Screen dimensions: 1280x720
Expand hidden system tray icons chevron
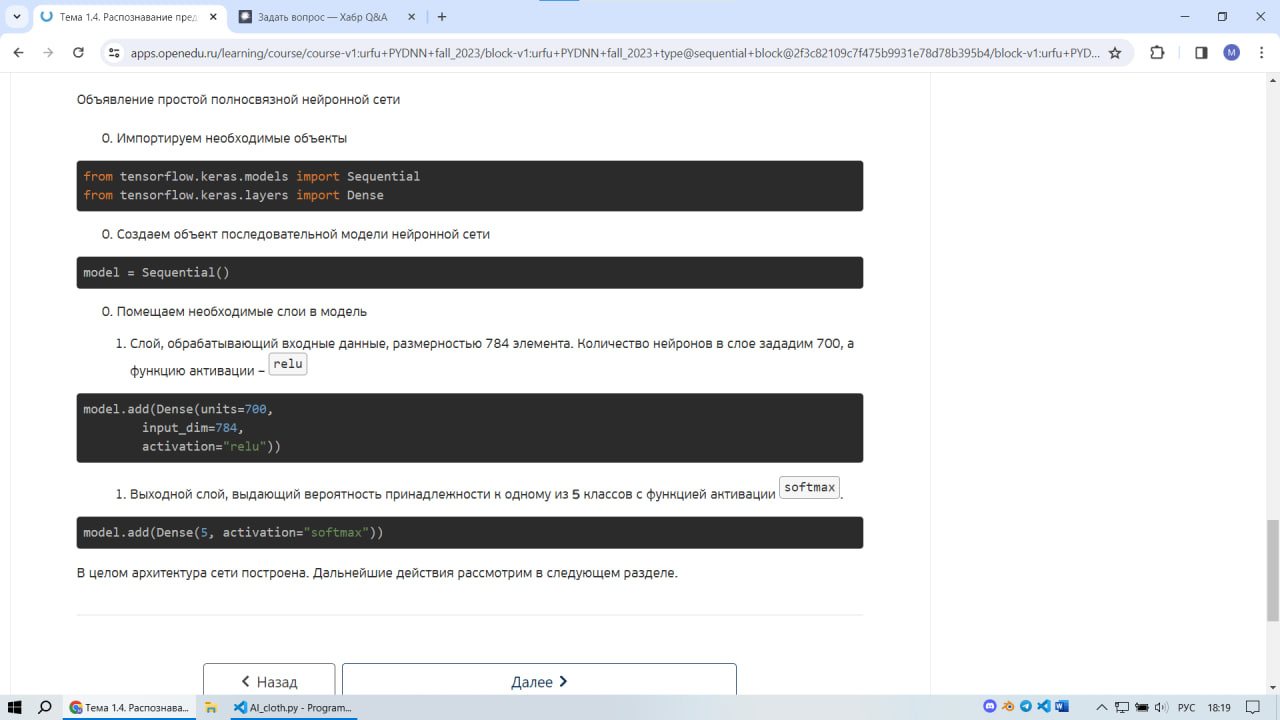pyautogui.click(x=1102, y=707)
